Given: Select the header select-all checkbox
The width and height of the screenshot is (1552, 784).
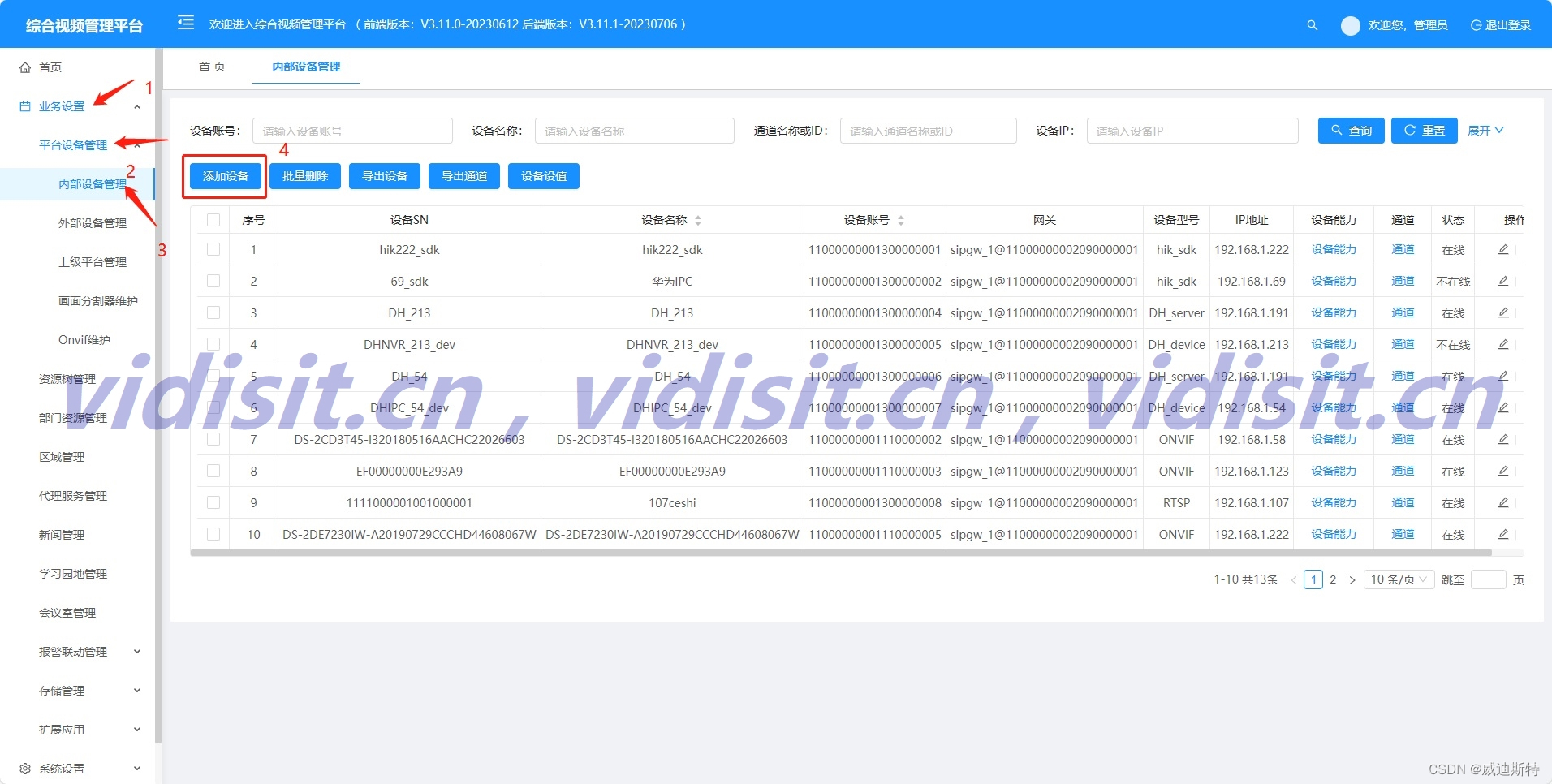Looking at the screenshot, I should [213, 219].
